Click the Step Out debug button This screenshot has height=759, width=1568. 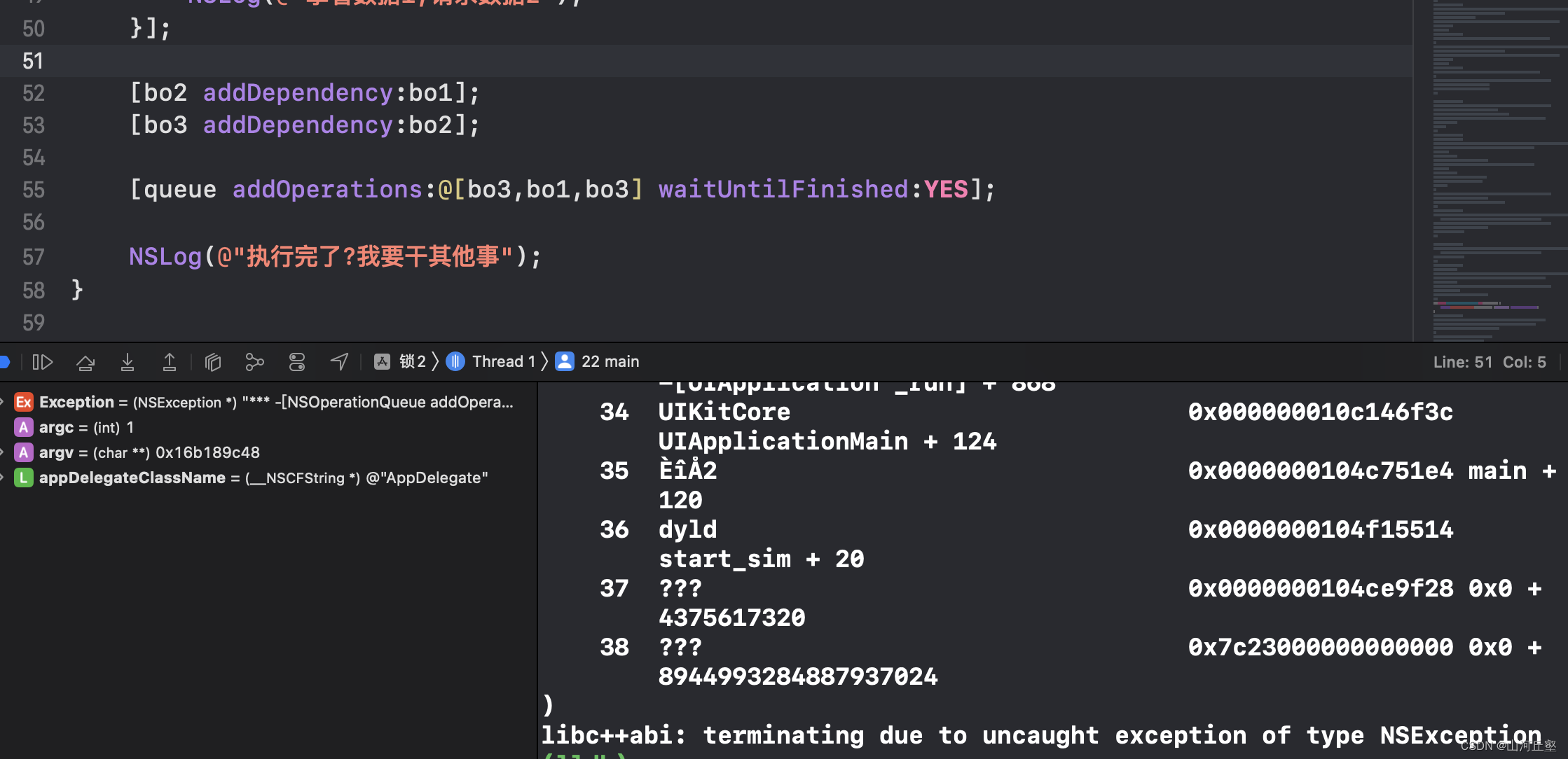point(170,362)
